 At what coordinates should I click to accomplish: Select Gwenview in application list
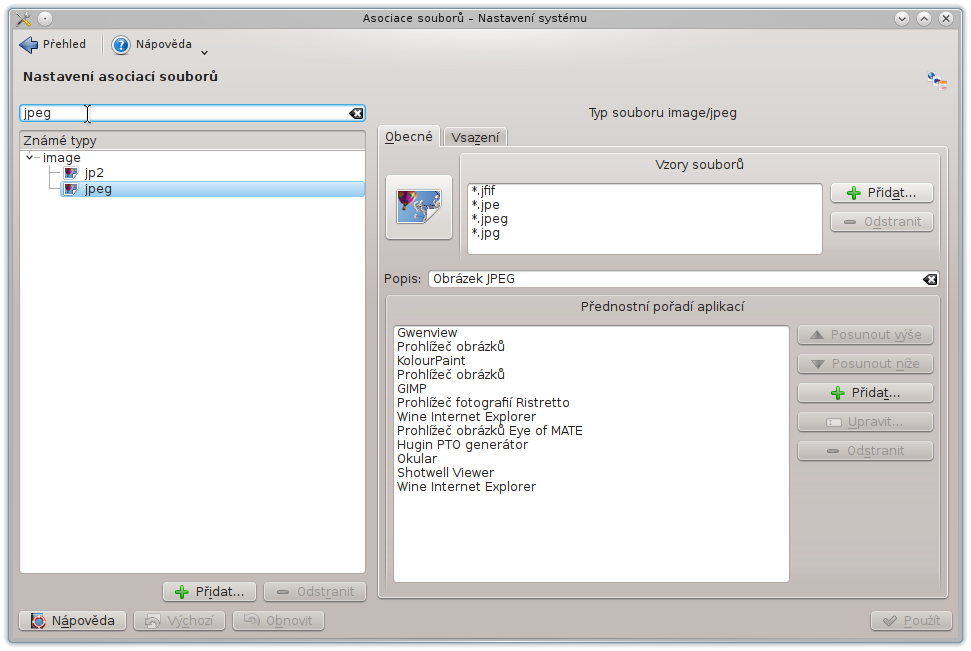427,333
